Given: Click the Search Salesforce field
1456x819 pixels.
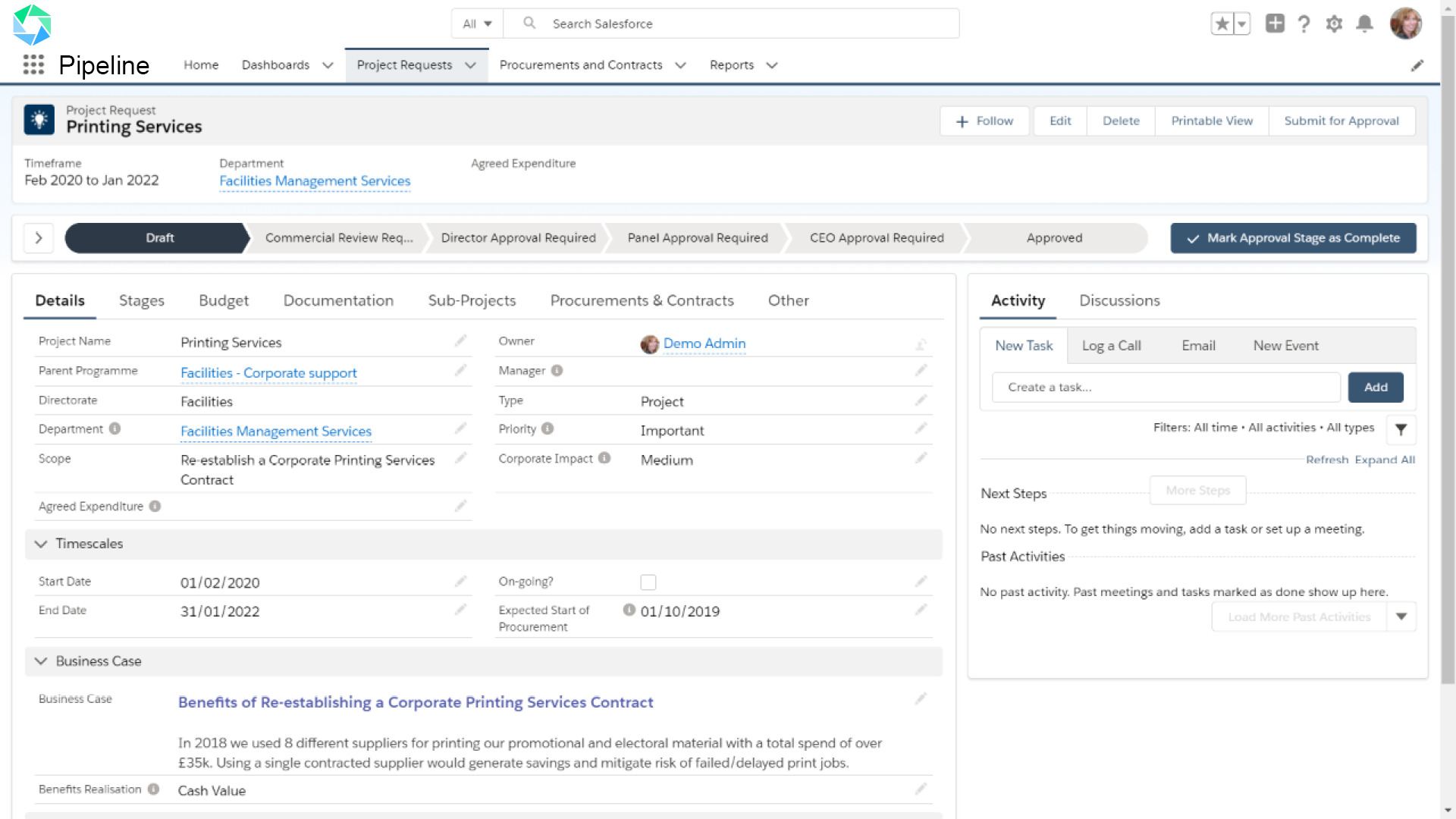Looking at the screenshot, I should (x=732, y=24).
